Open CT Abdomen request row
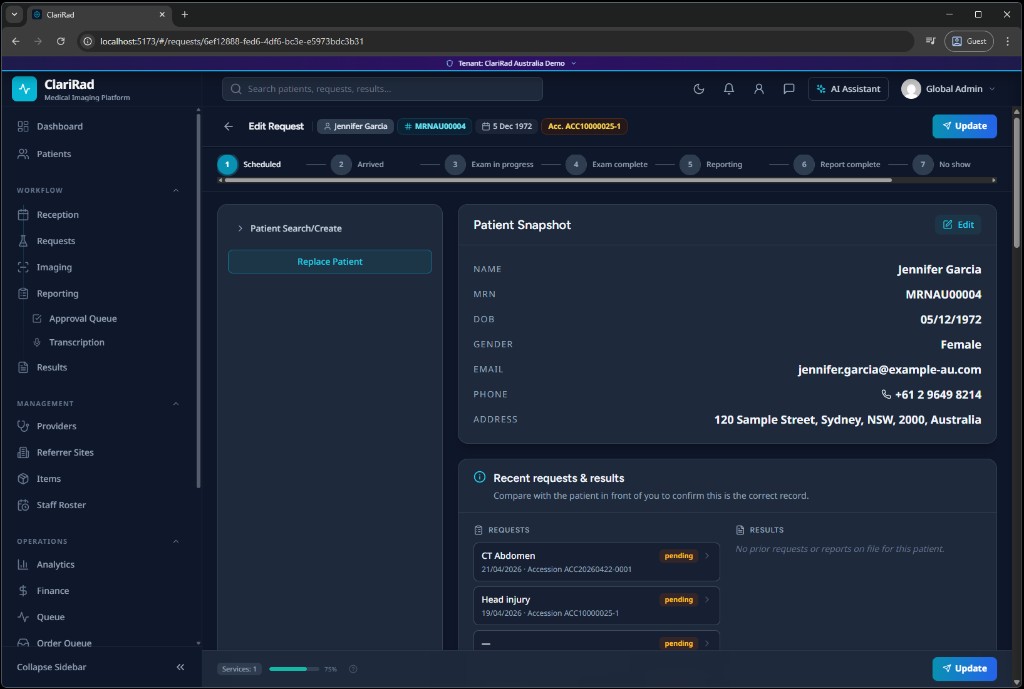 coord(596,562)
